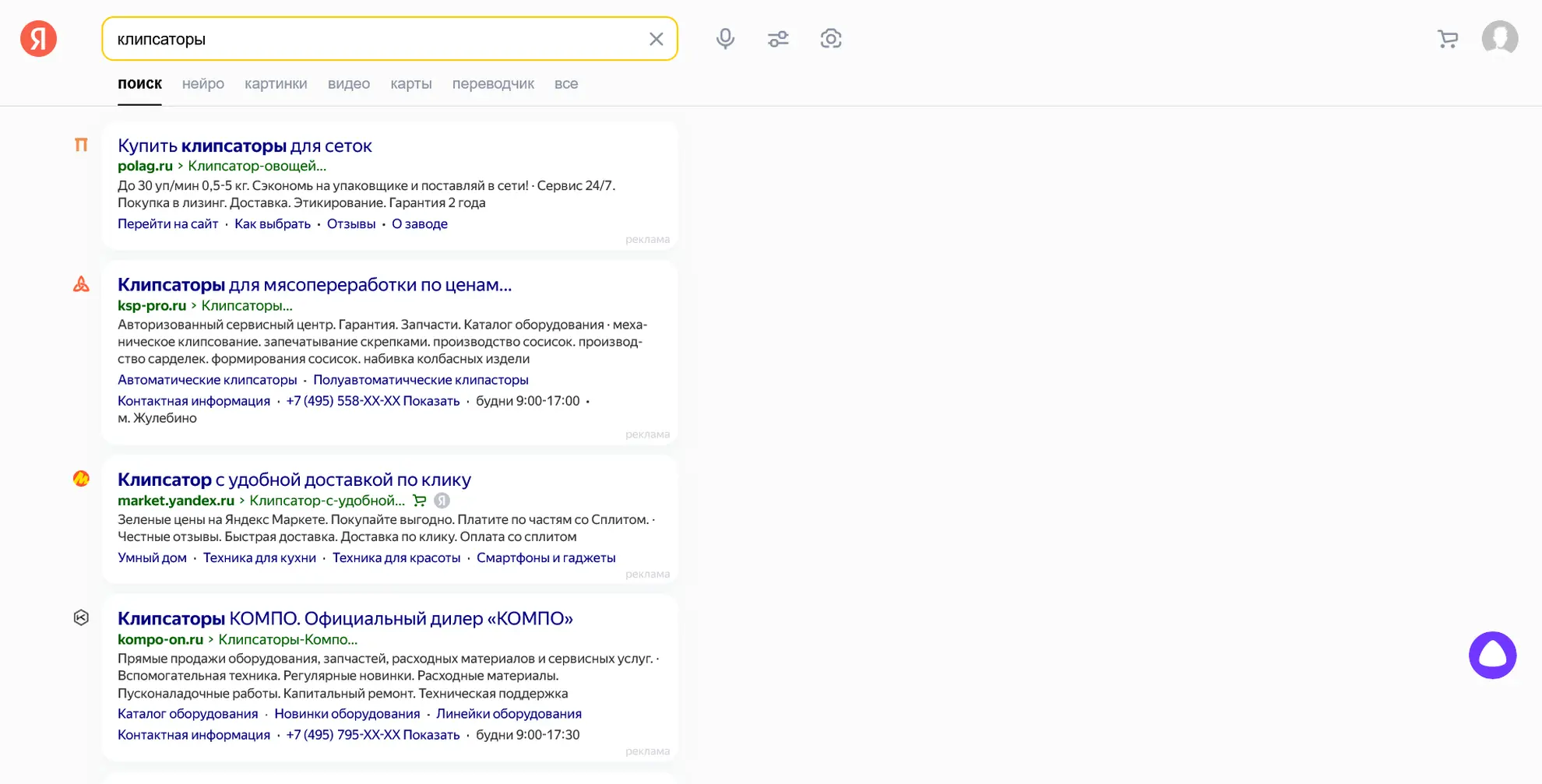Open 'Купить клипсаторы для сеток' result
This screenshot has width=1542, height=784.
coord(245,146)
